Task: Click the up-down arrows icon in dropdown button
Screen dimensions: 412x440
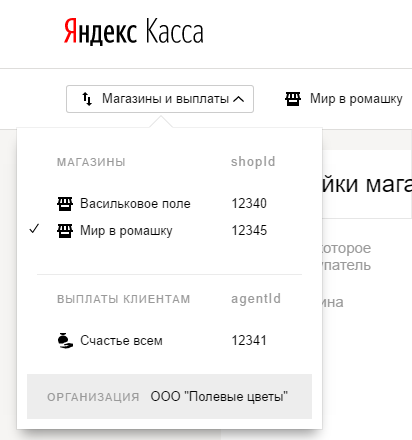Action: pyautogui.click(x=87, y=99)
